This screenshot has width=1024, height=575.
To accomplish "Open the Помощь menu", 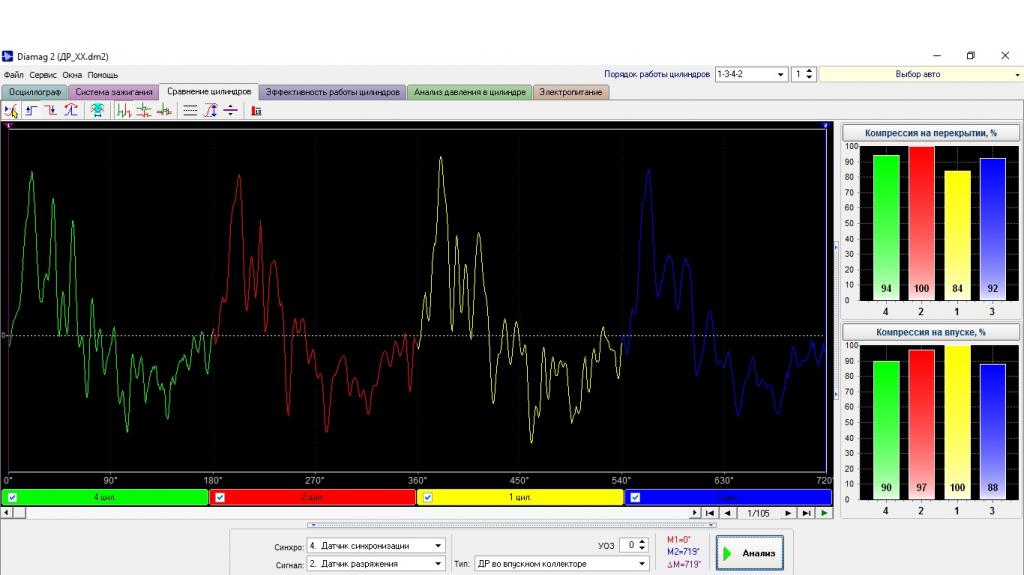I will pos(103,74).
